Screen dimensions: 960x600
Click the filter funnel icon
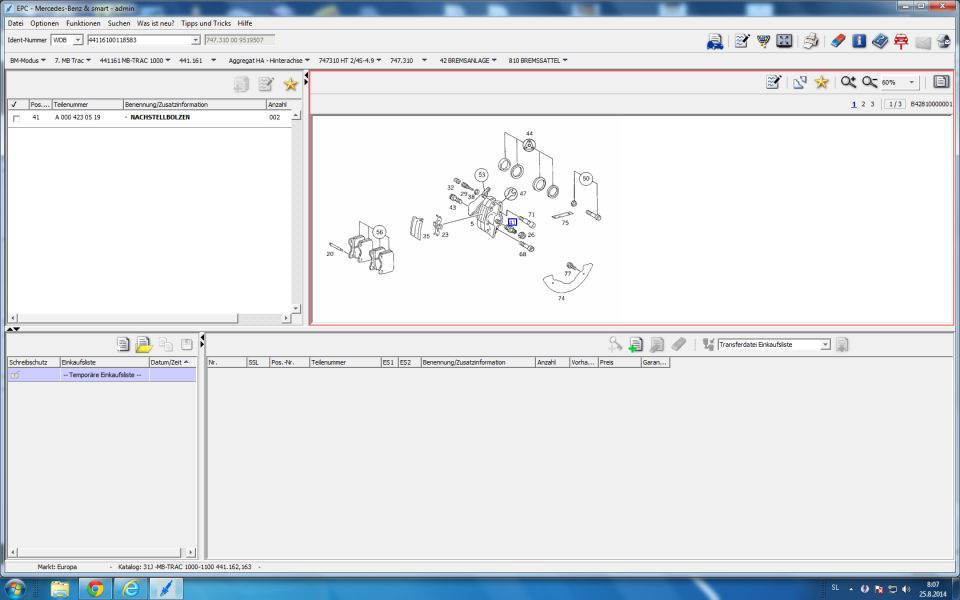[x=763, y=41]
